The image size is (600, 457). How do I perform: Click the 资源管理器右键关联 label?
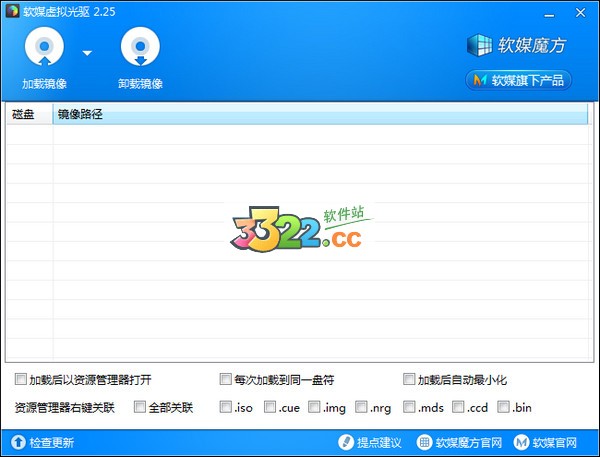(x=65, y=408)
